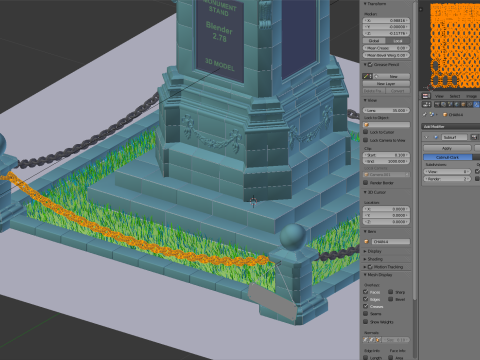Open the Modifiers properties tab icon
Screen dimensions: 480x360
476,104
